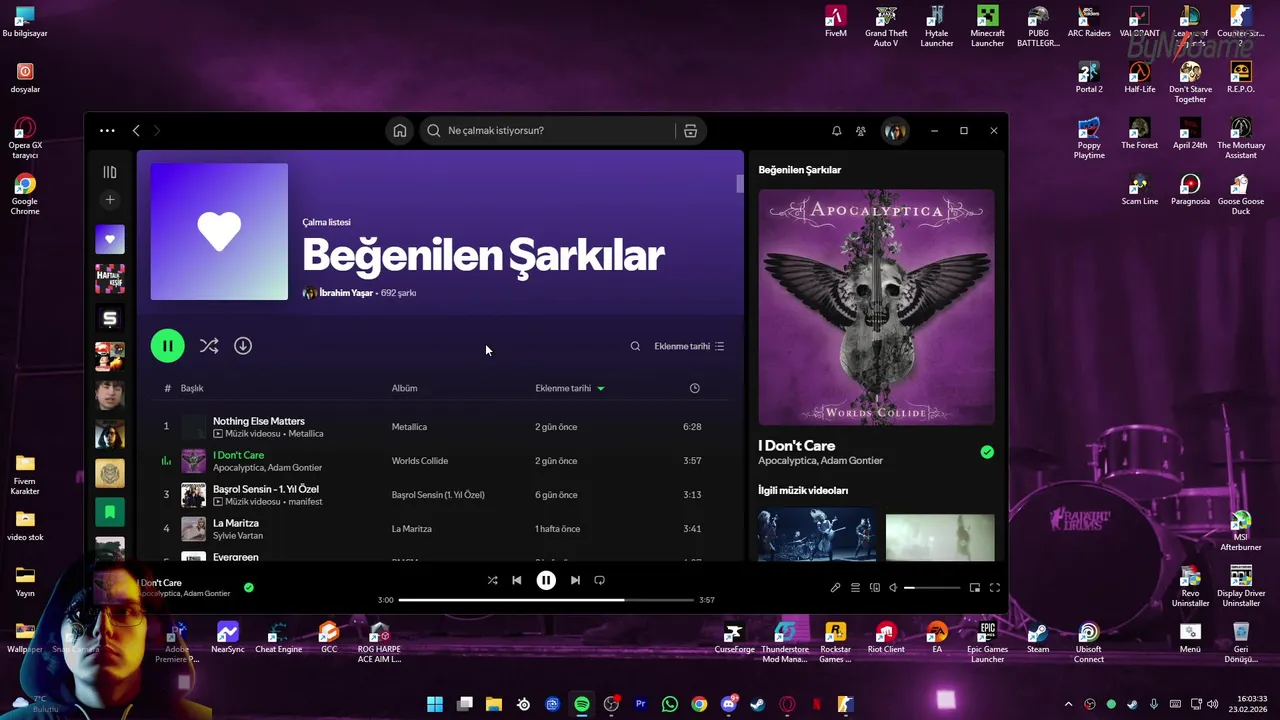Open the Sylvie Vartan artist link
Screen dimensions: 1280x720
click(x=236, y=536)
